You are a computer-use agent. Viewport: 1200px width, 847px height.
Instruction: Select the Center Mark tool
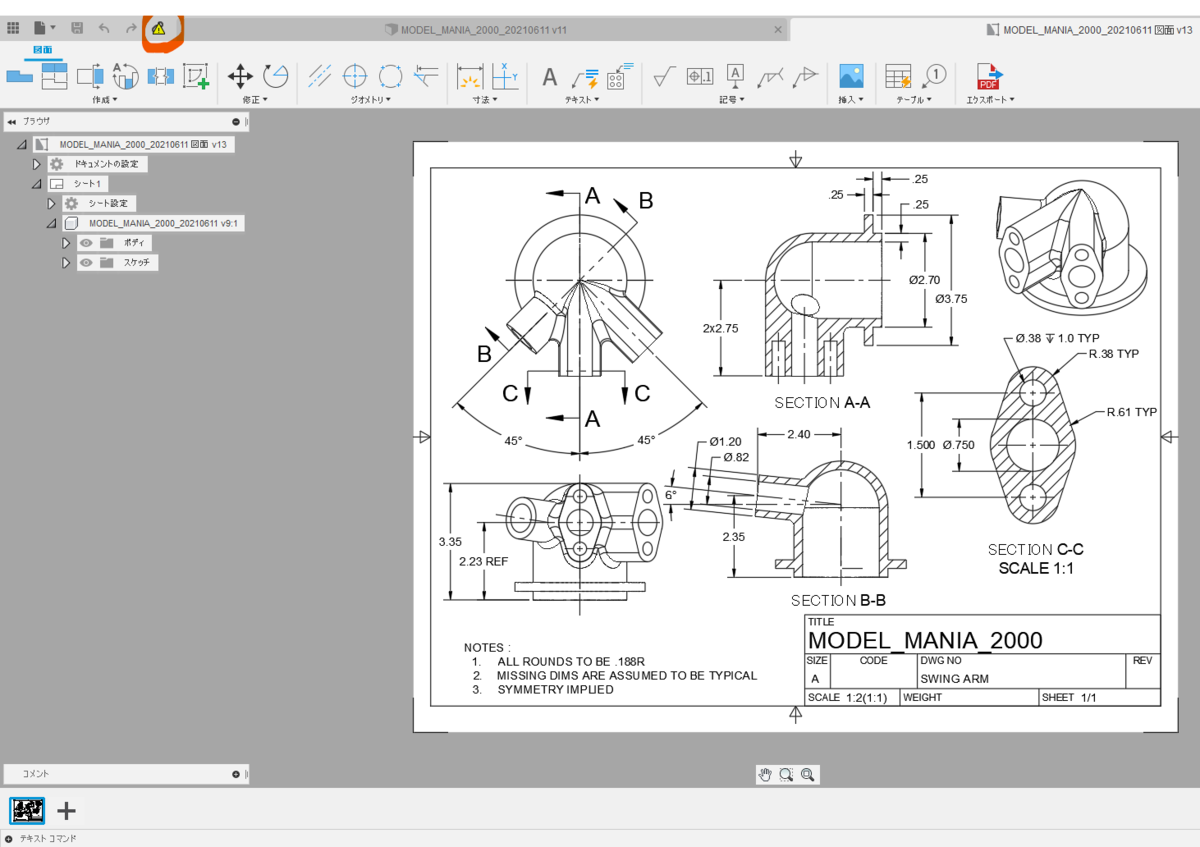click(355, 75)
